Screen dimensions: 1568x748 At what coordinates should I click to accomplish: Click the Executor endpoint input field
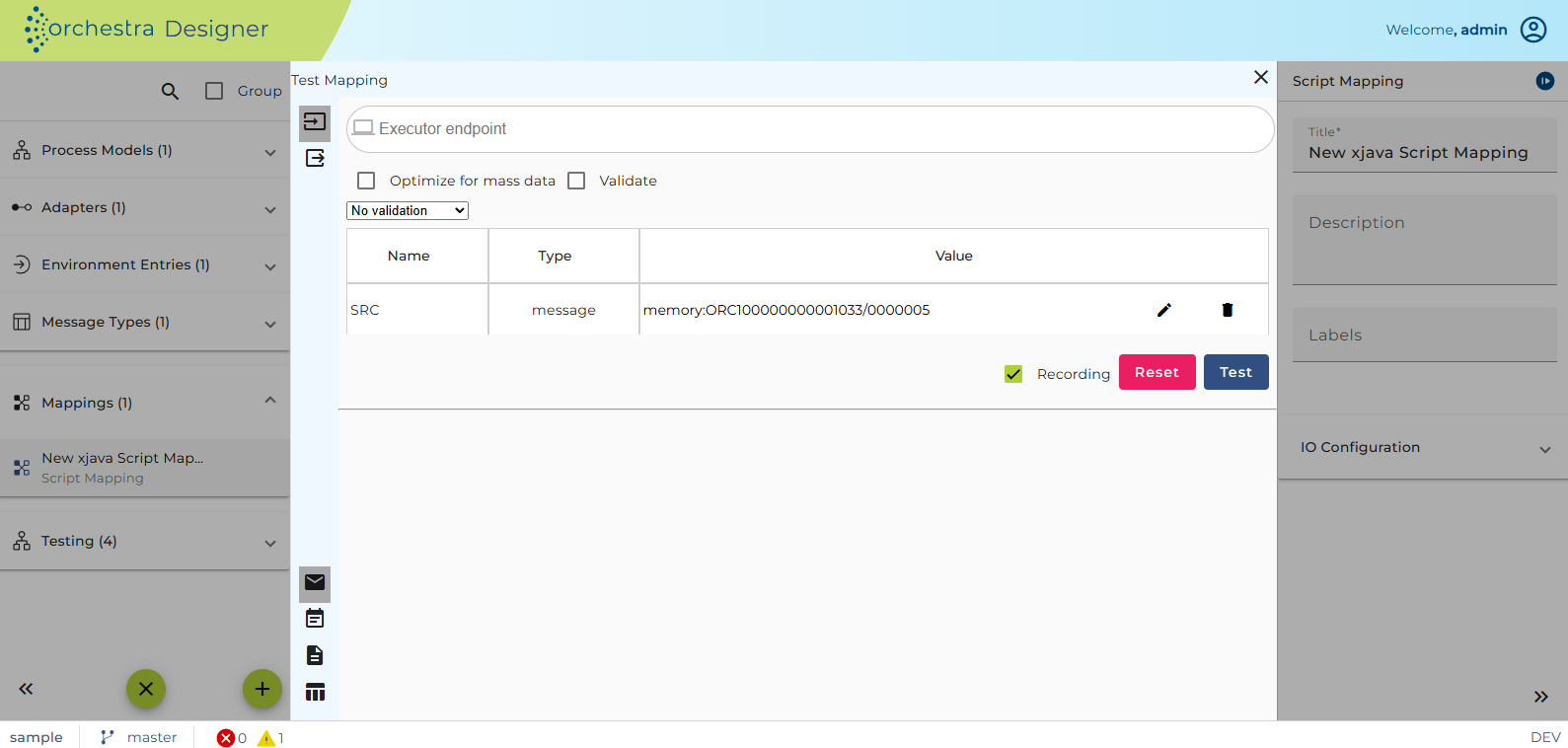tap(810, 129)
